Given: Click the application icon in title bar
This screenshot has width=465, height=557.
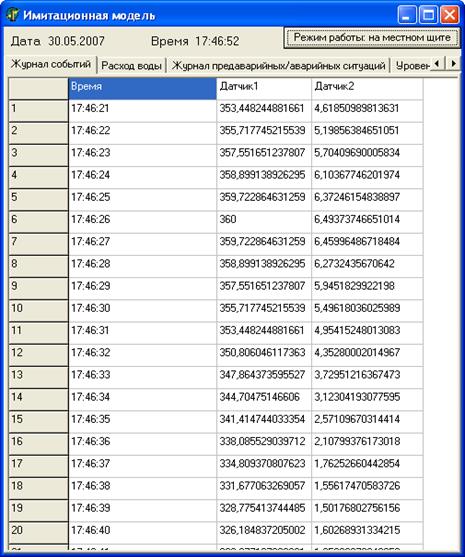Looking at the screenshot, I should [x=13, y=15].
